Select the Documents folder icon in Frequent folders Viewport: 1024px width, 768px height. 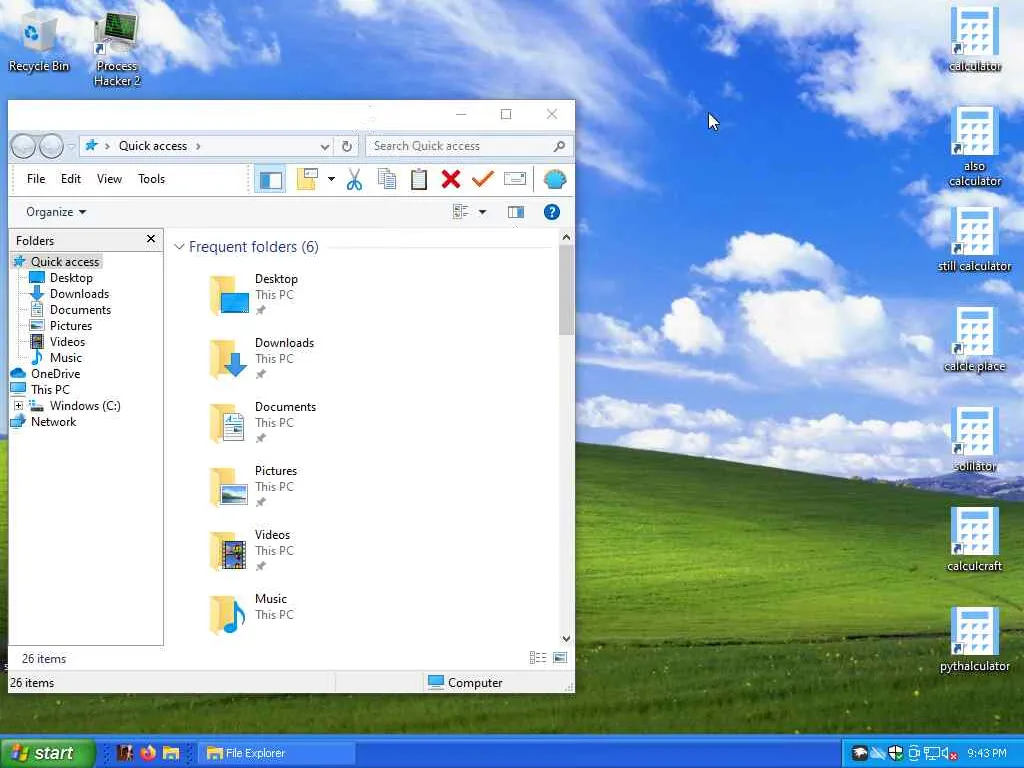(x=229, y=423)
